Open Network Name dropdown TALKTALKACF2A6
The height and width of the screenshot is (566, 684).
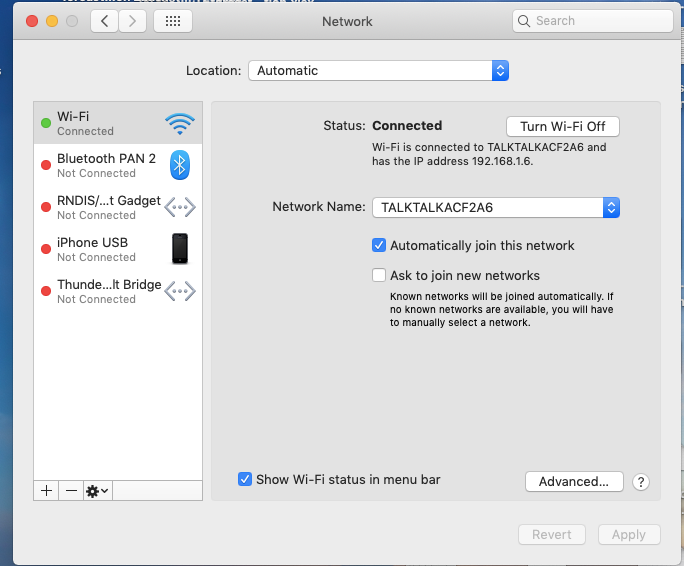(496, 207)
